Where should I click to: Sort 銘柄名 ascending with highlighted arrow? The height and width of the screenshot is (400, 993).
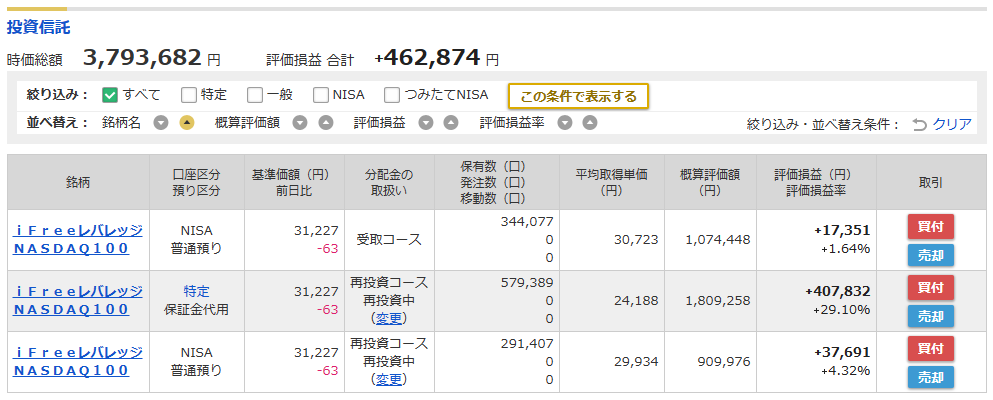click(x=187, y=123)
